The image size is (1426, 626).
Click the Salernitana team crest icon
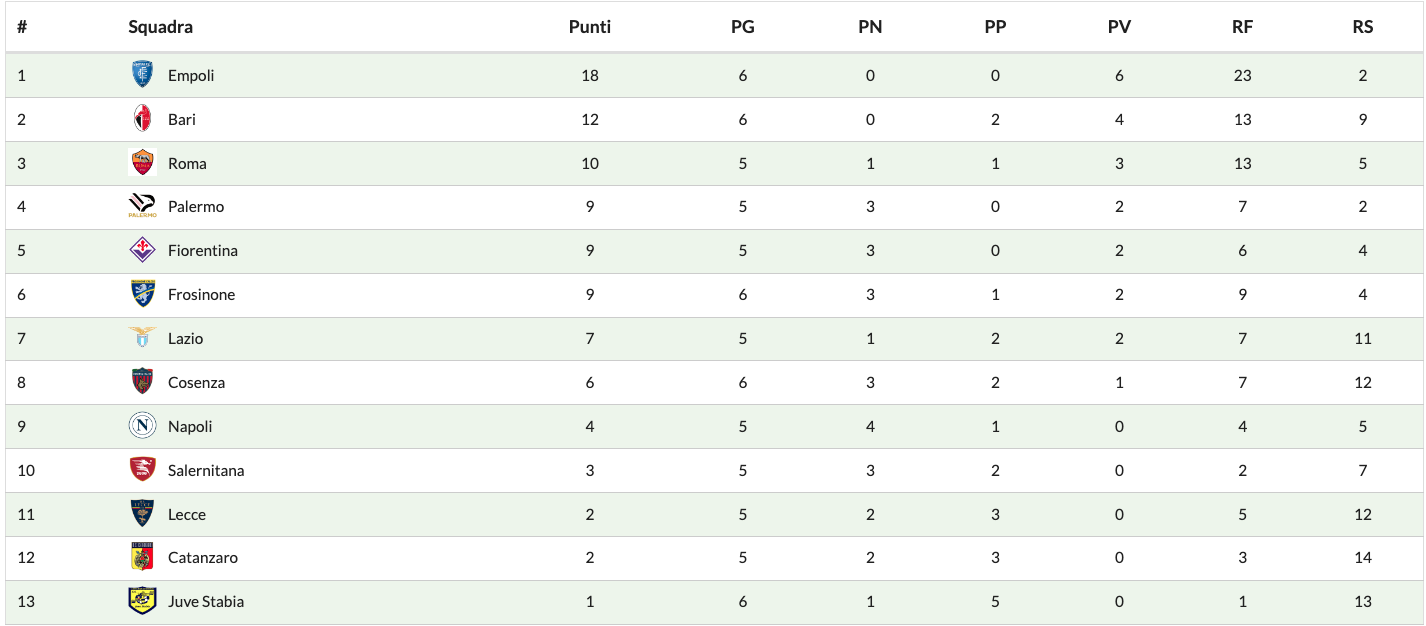(x=142, y=470)
